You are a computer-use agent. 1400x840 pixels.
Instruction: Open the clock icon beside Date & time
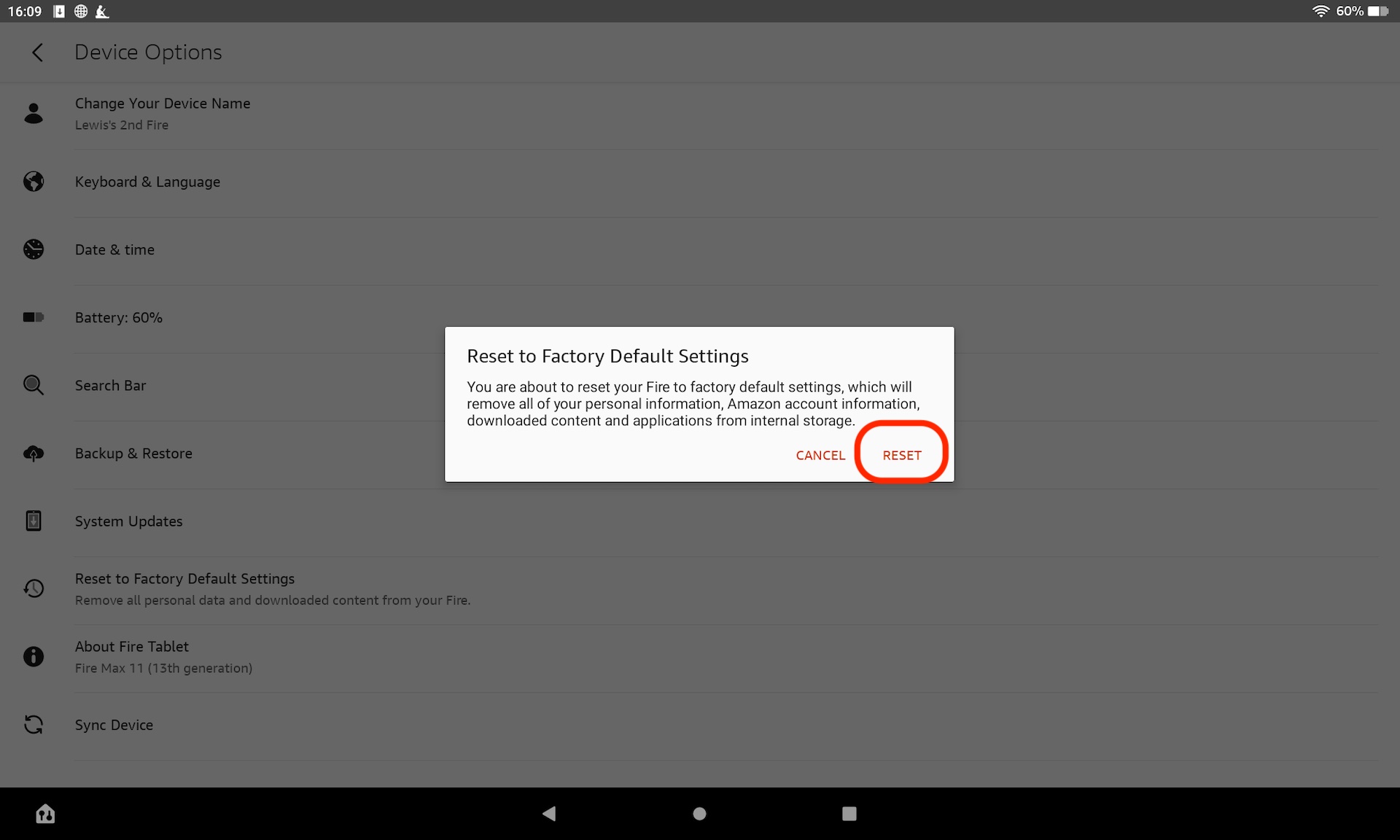point(34,249)
